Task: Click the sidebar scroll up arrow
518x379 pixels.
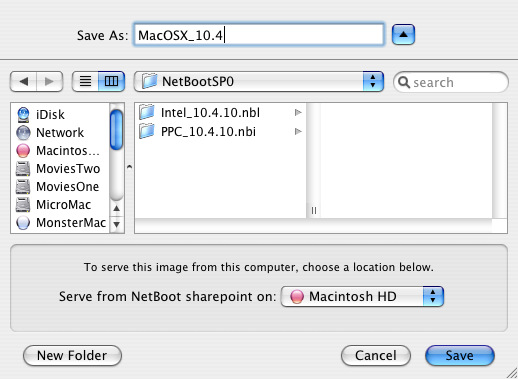Action: (117, 208)
